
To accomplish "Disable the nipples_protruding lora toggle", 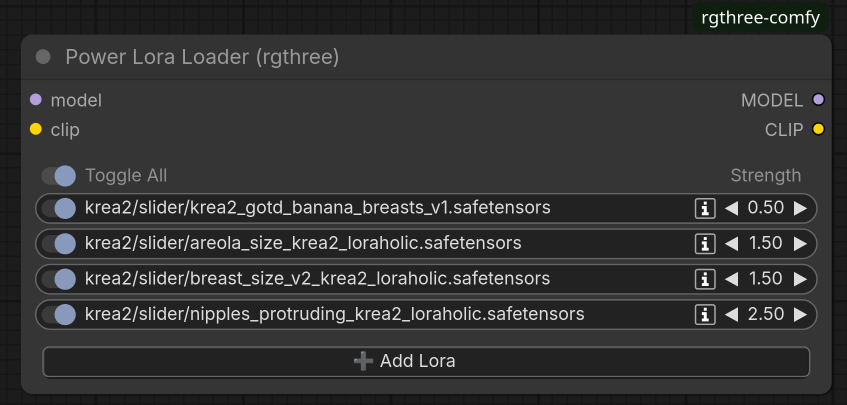I will pyautogui.click(x=59, y=315).
